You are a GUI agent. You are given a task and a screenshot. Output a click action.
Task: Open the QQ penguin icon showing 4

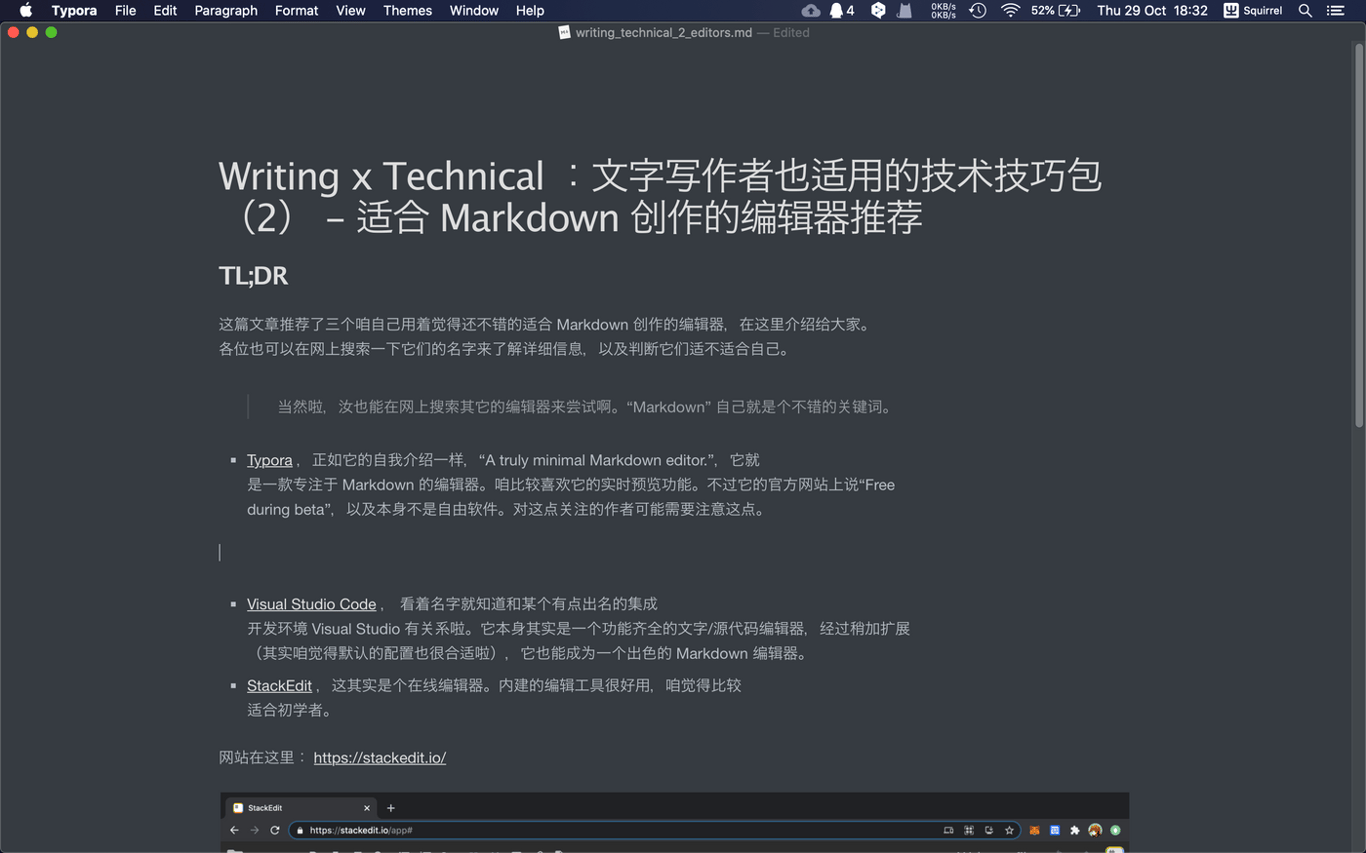coord(842,10)
